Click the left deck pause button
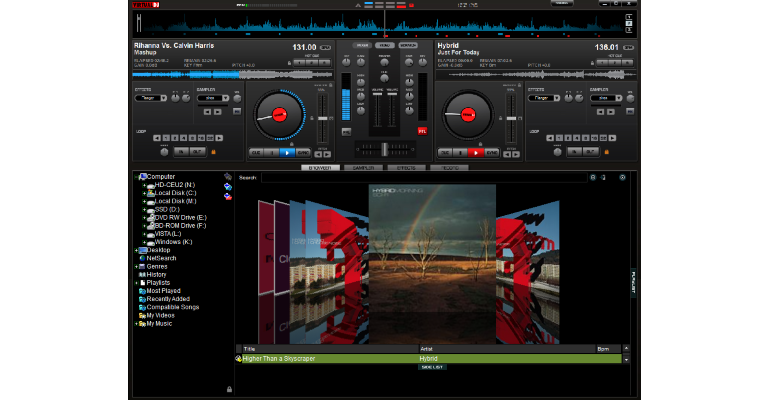 pos(272,153)
